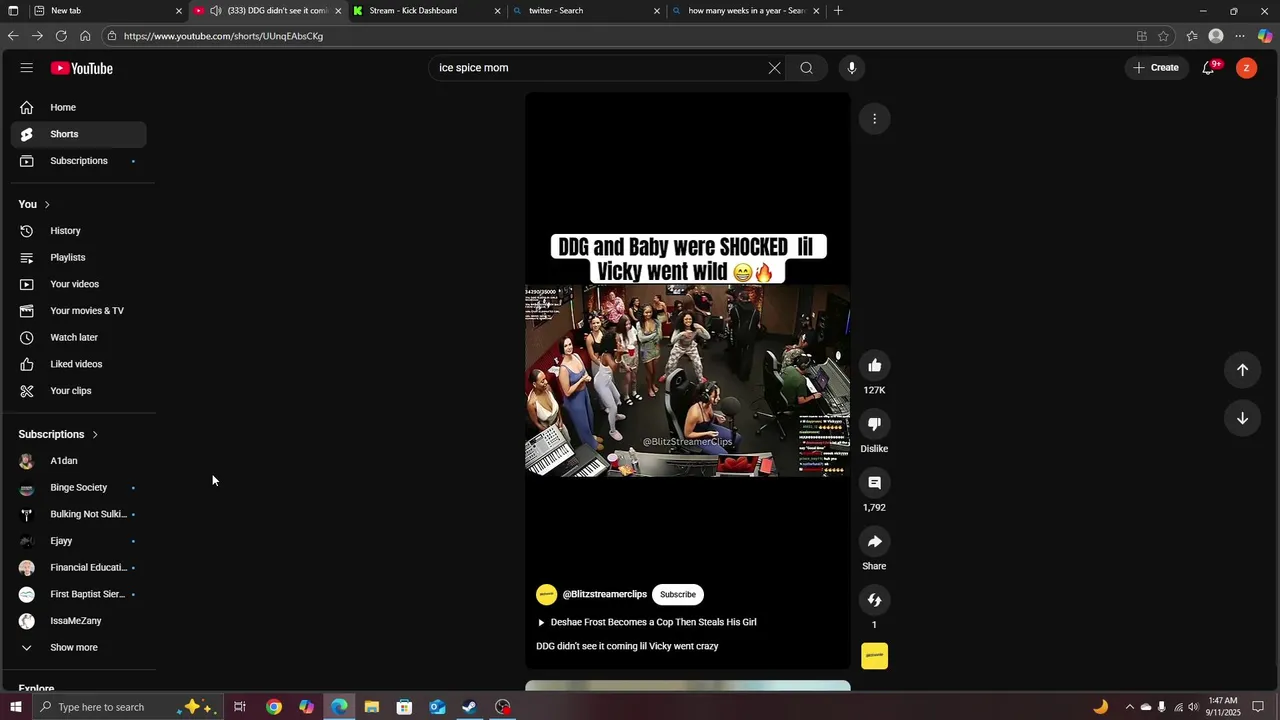Click the Create button
1280x720 pixels.
coord(1156,68)
